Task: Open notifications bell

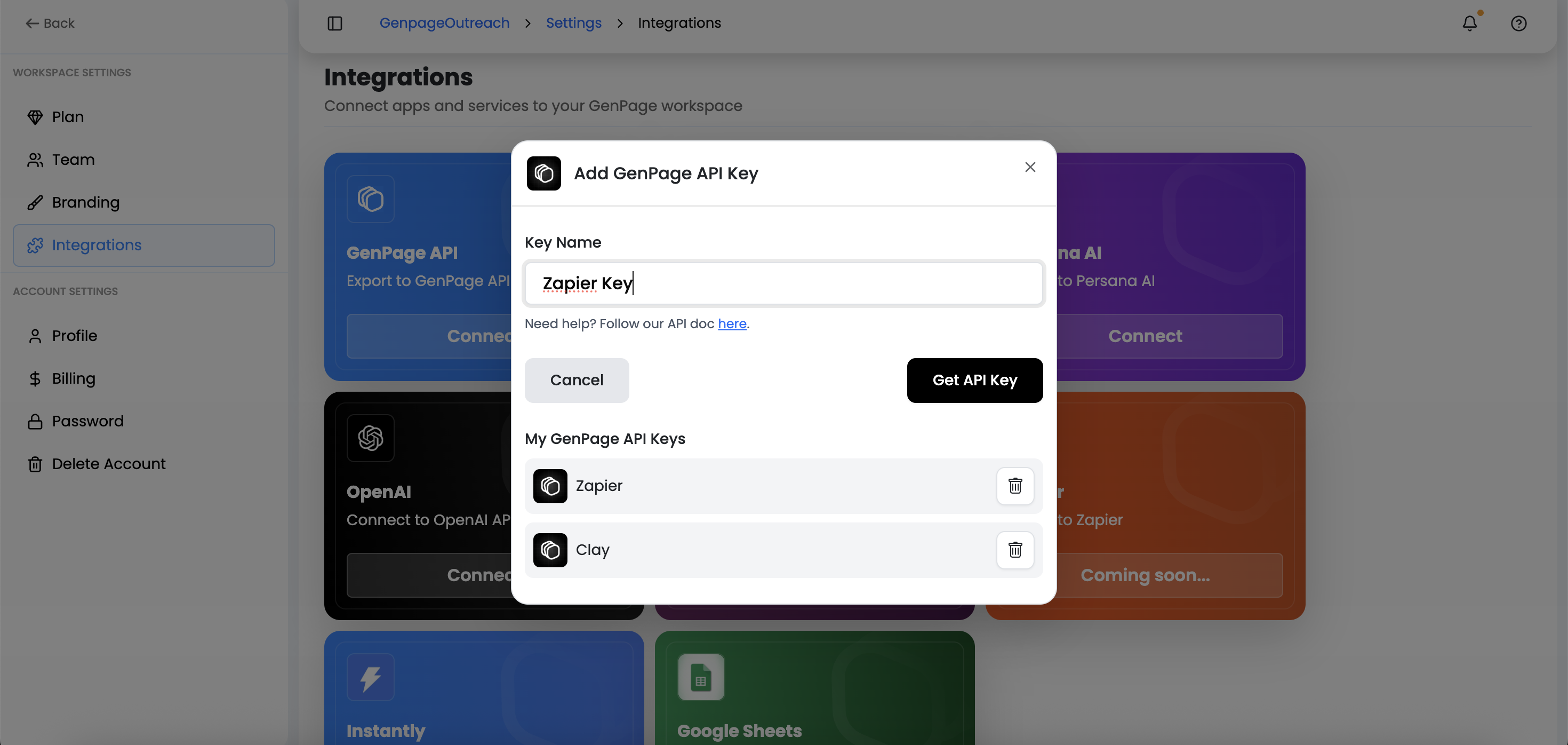Action: coord(1469,23)
